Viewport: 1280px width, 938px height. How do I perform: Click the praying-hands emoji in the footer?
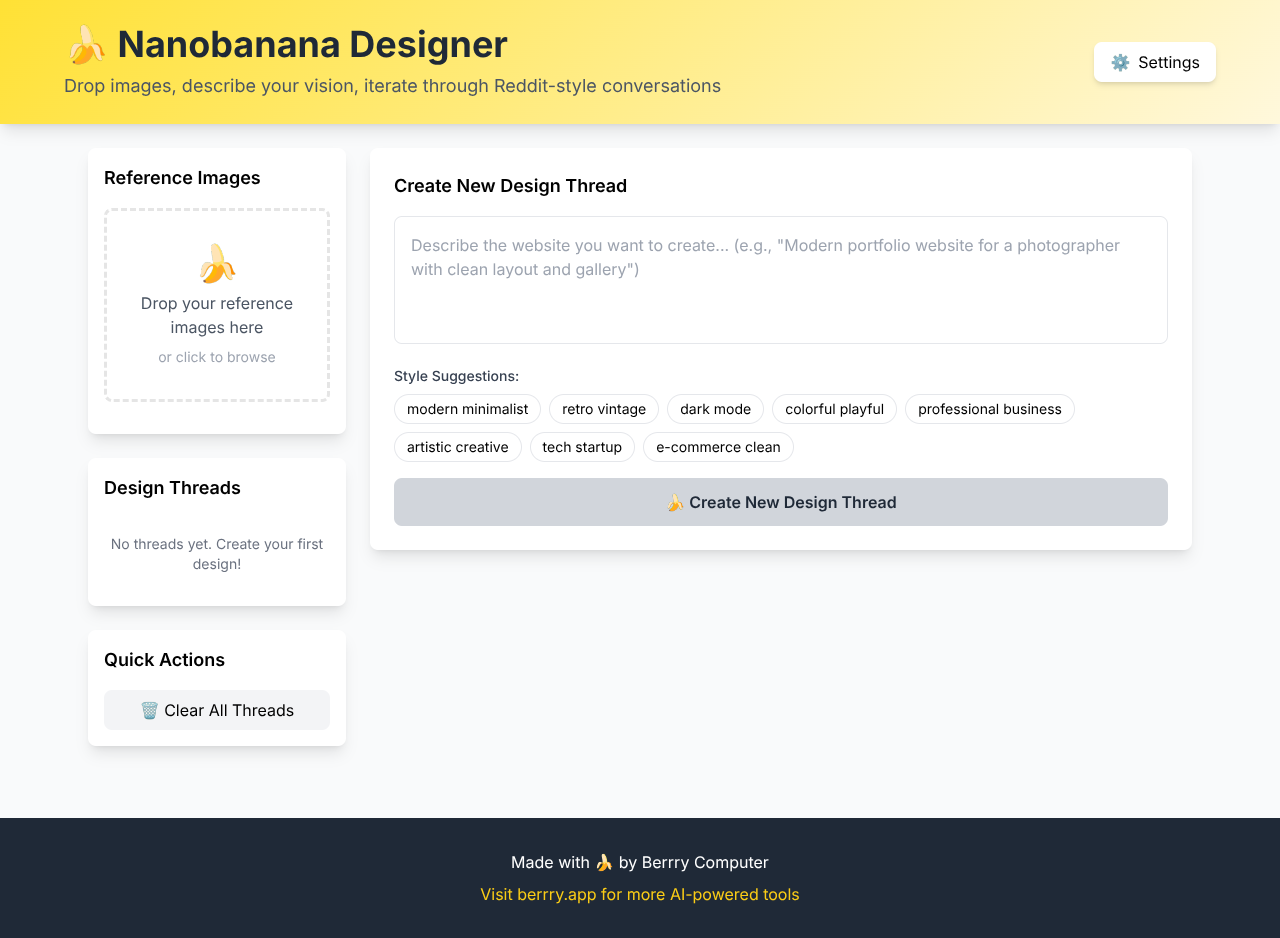[x=604, y=861]
